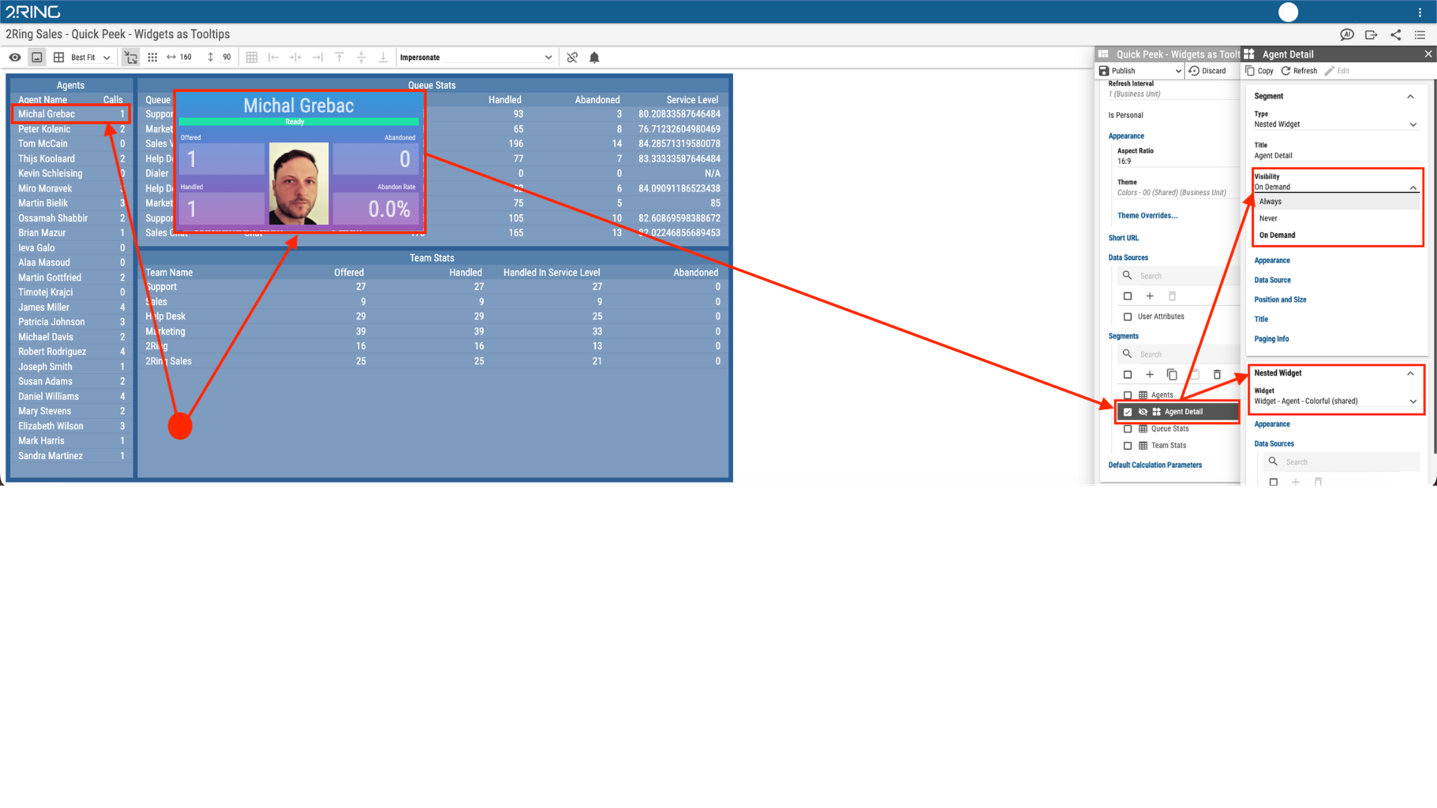This screenshot has height=808, width=1437.
Task: Click the add plus icon in Segments toolbar
Action: point(1150,375)
